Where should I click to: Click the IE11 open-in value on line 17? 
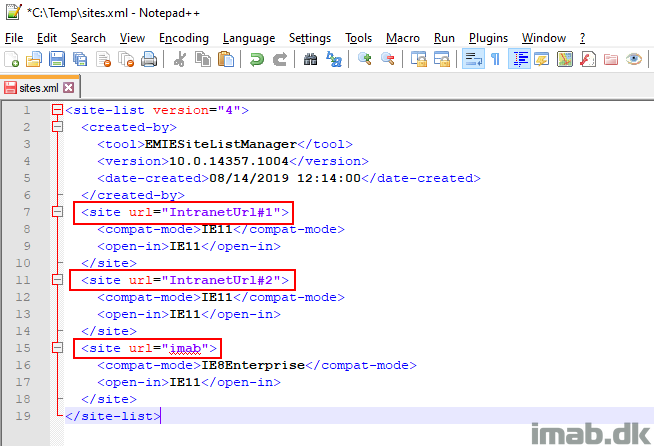pos(185,383)
